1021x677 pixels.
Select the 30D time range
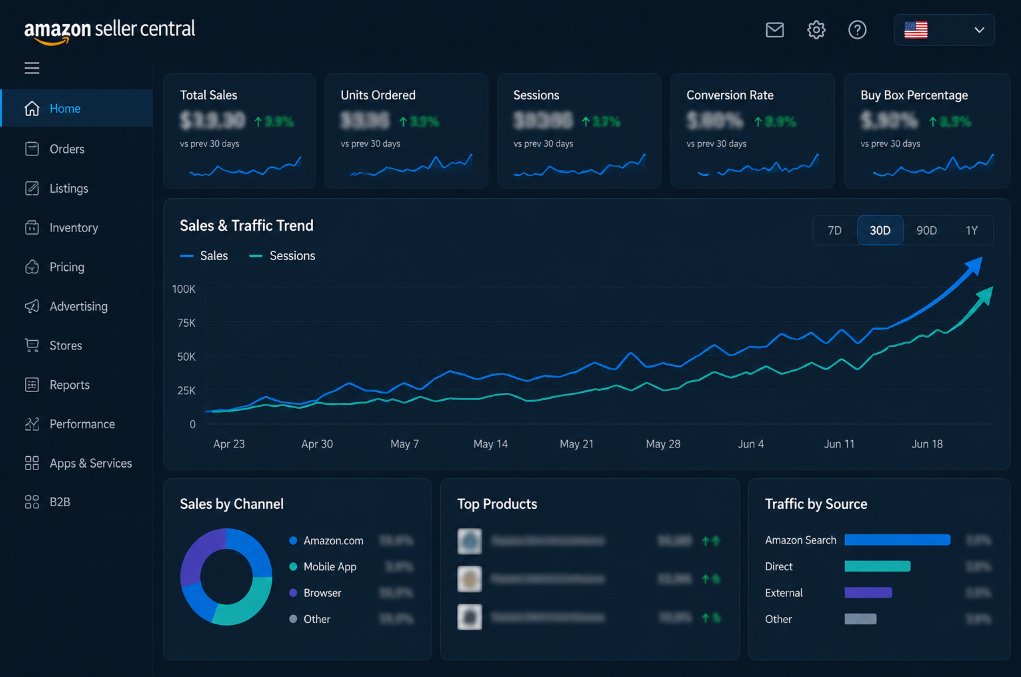click(880, 230)
